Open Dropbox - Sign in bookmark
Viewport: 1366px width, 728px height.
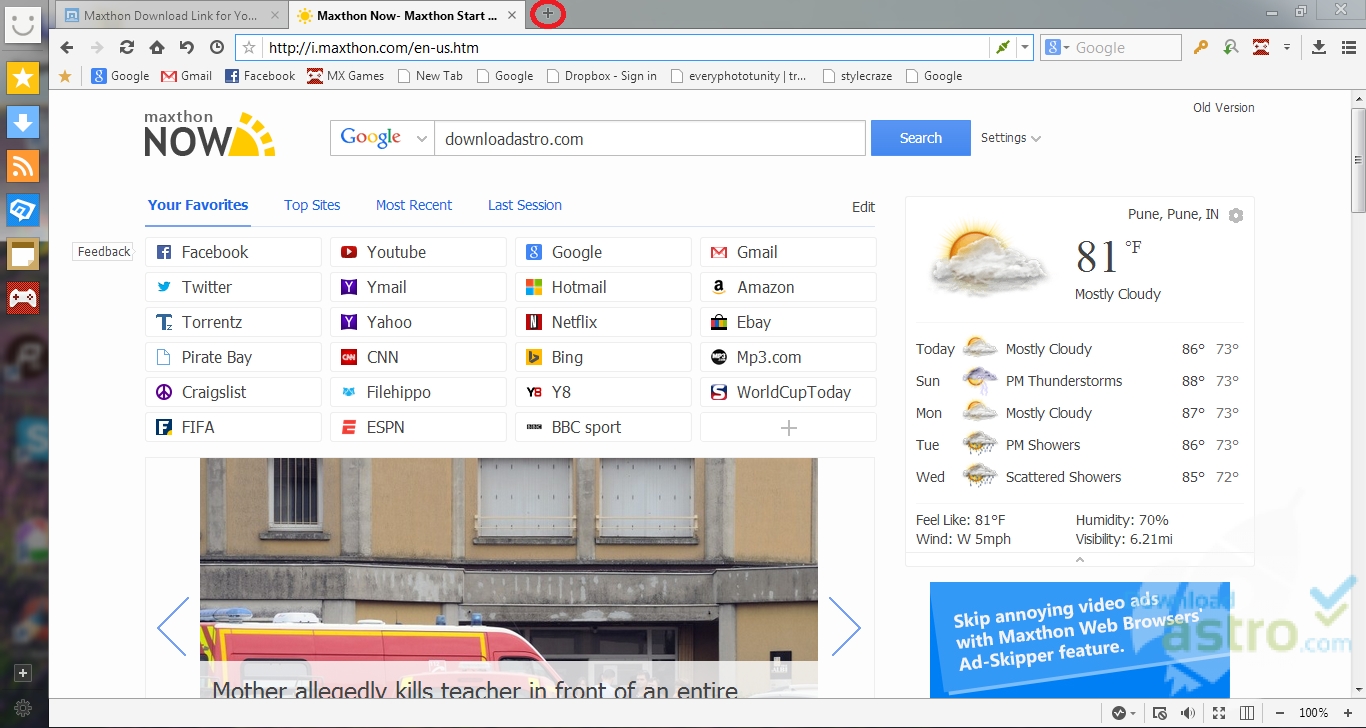(601, 75)
